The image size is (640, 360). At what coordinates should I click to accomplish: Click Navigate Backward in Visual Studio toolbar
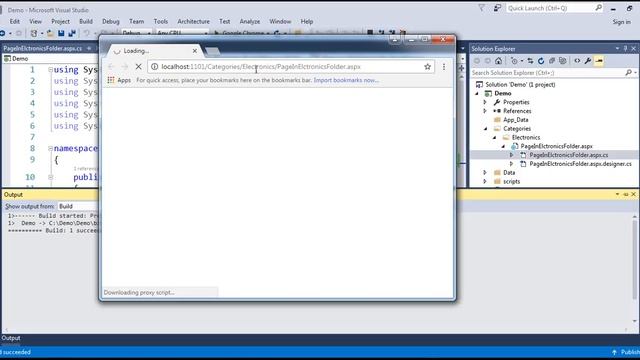coord(2,33)
